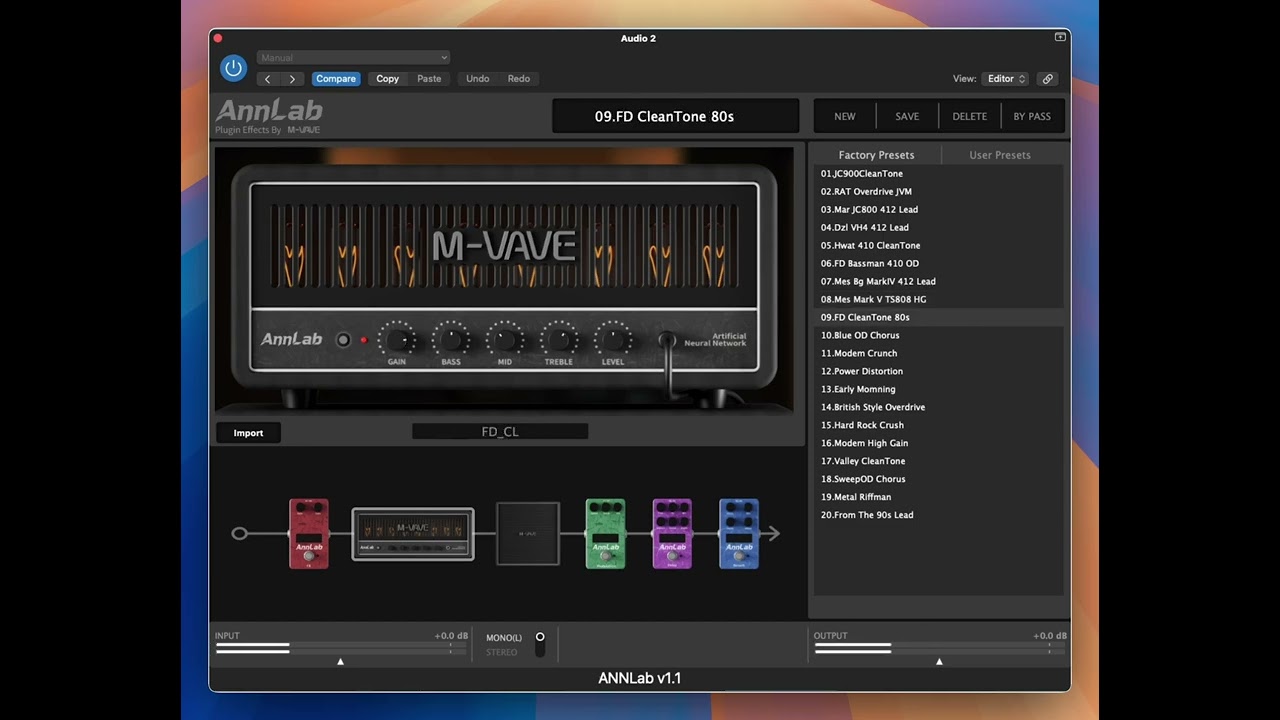1280x720 pixels.
Task: Click the SAVE preset button
Action: (x=907, y=116)
